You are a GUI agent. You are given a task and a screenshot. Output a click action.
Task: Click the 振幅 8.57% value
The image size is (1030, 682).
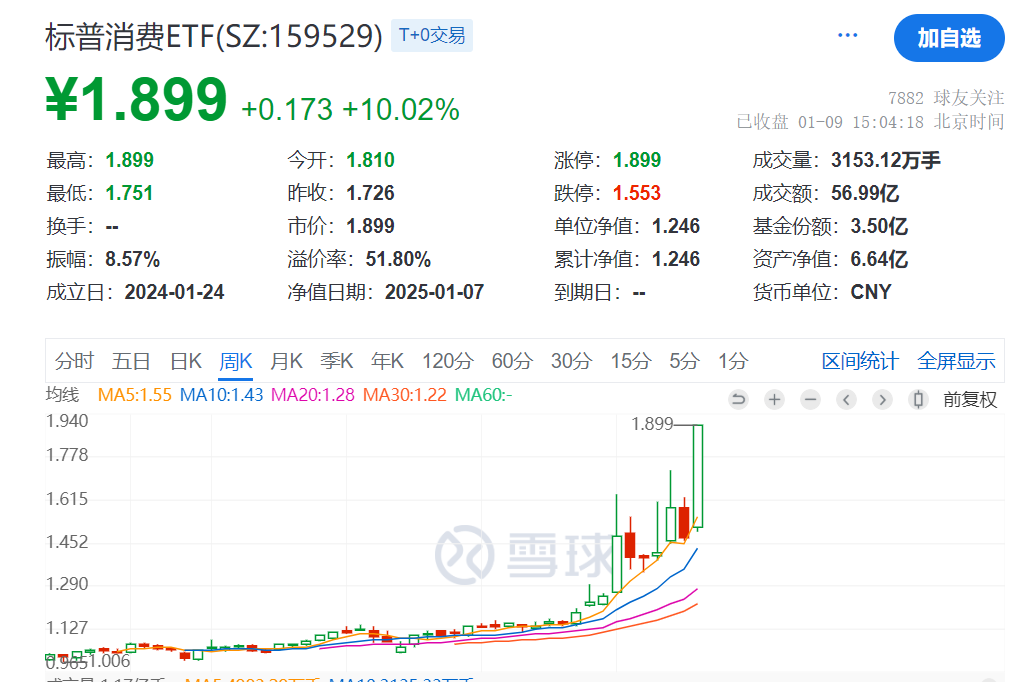tap(132, 259)
